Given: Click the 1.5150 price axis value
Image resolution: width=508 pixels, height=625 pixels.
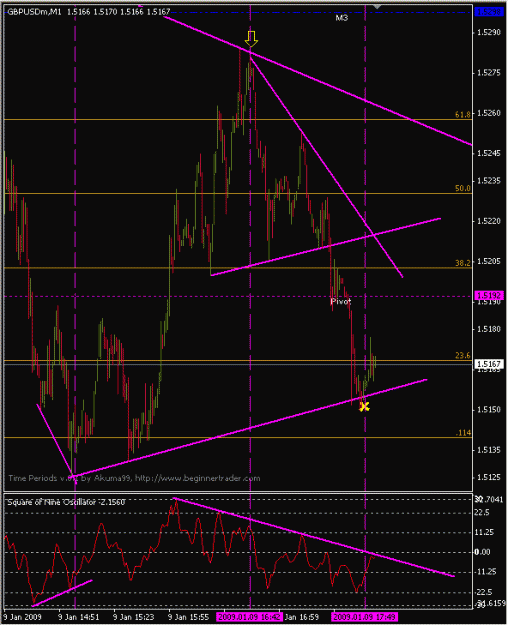Looking at the screenshot, I should click(489, 410).
